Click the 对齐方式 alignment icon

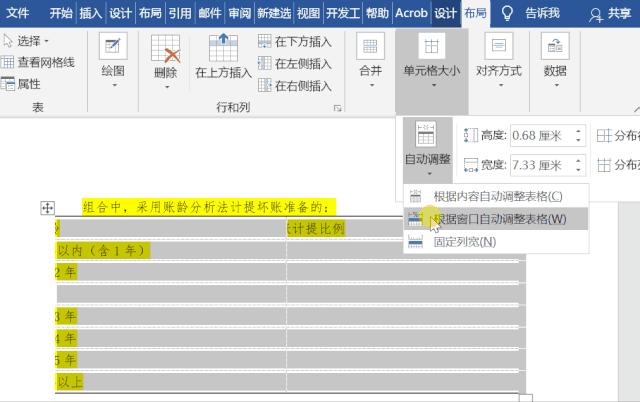click(x=499, y=46)
